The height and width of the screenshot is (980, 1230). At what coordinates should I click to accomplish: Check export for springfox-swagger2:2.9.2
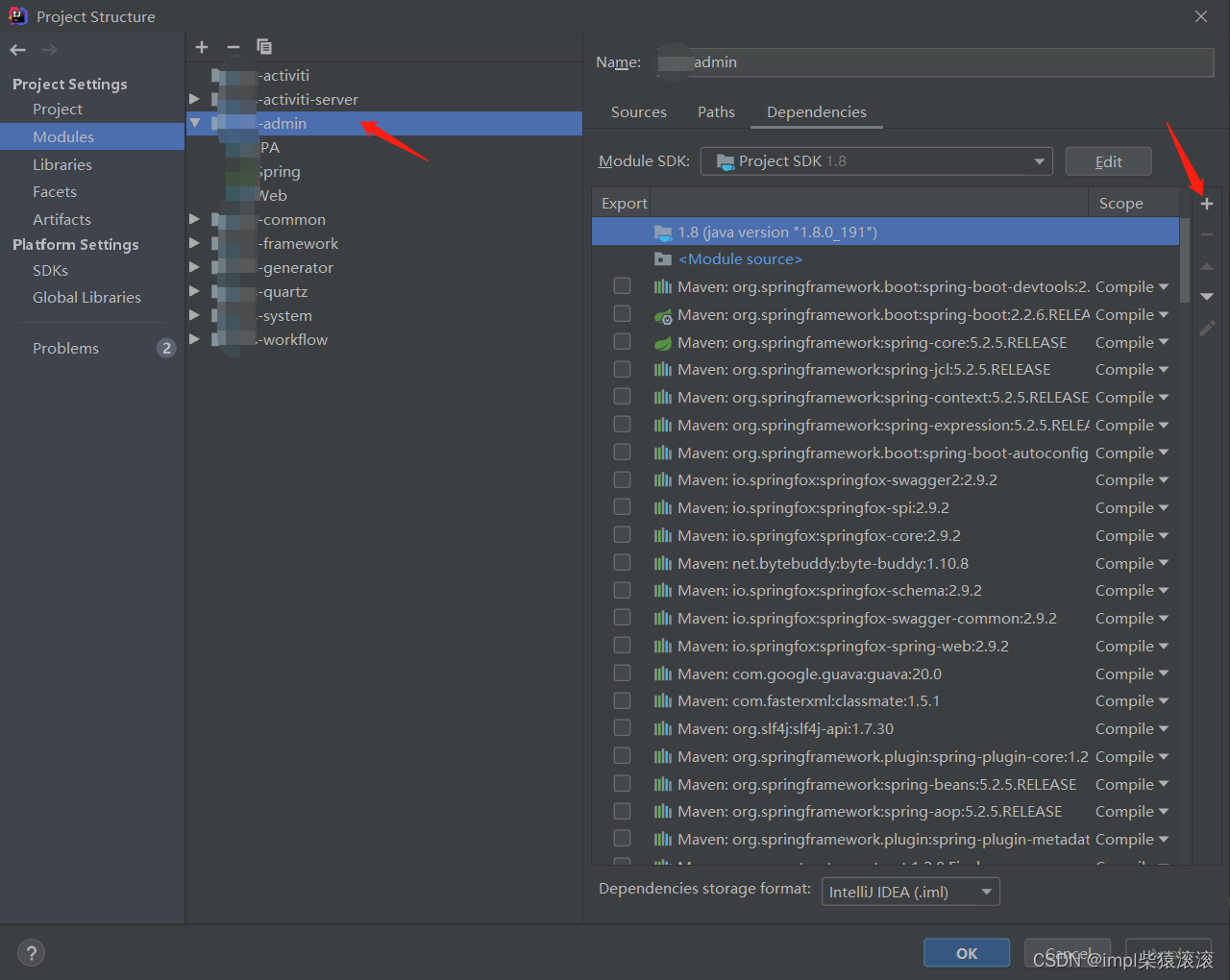623,479
